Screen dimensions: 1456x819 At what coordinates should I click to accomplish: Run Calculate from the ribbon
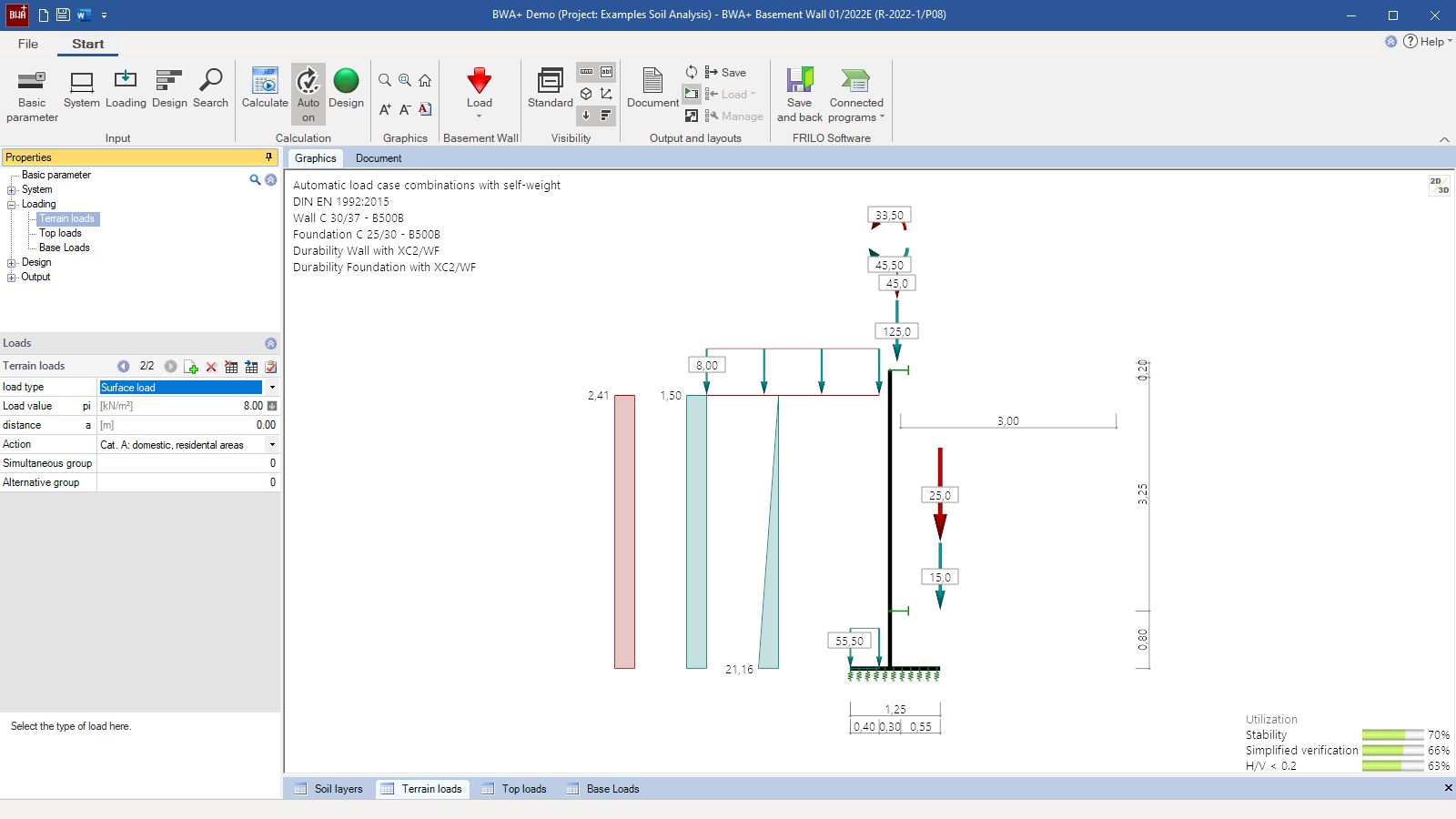coord(265,89)
